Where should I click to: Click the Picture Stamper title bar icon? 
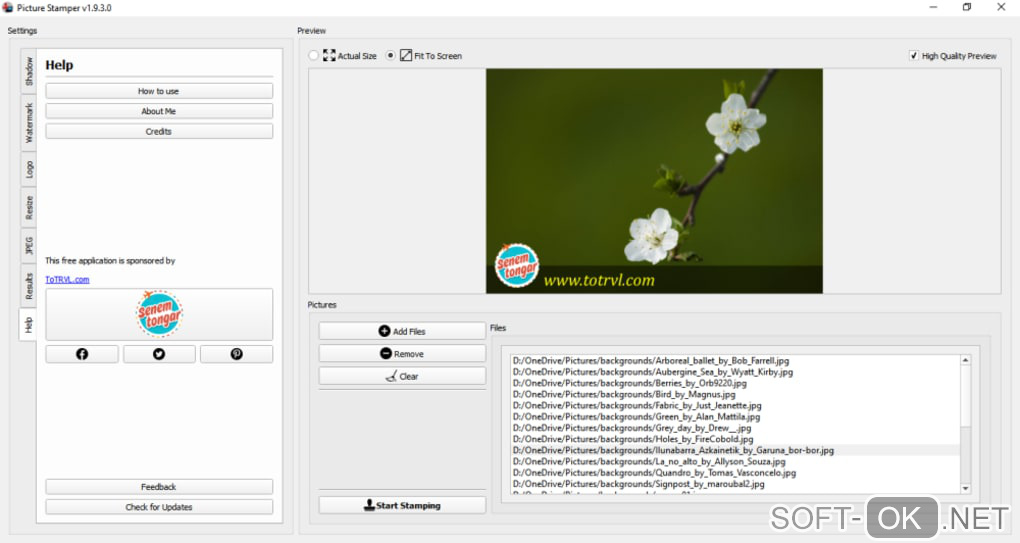point(8,8)
